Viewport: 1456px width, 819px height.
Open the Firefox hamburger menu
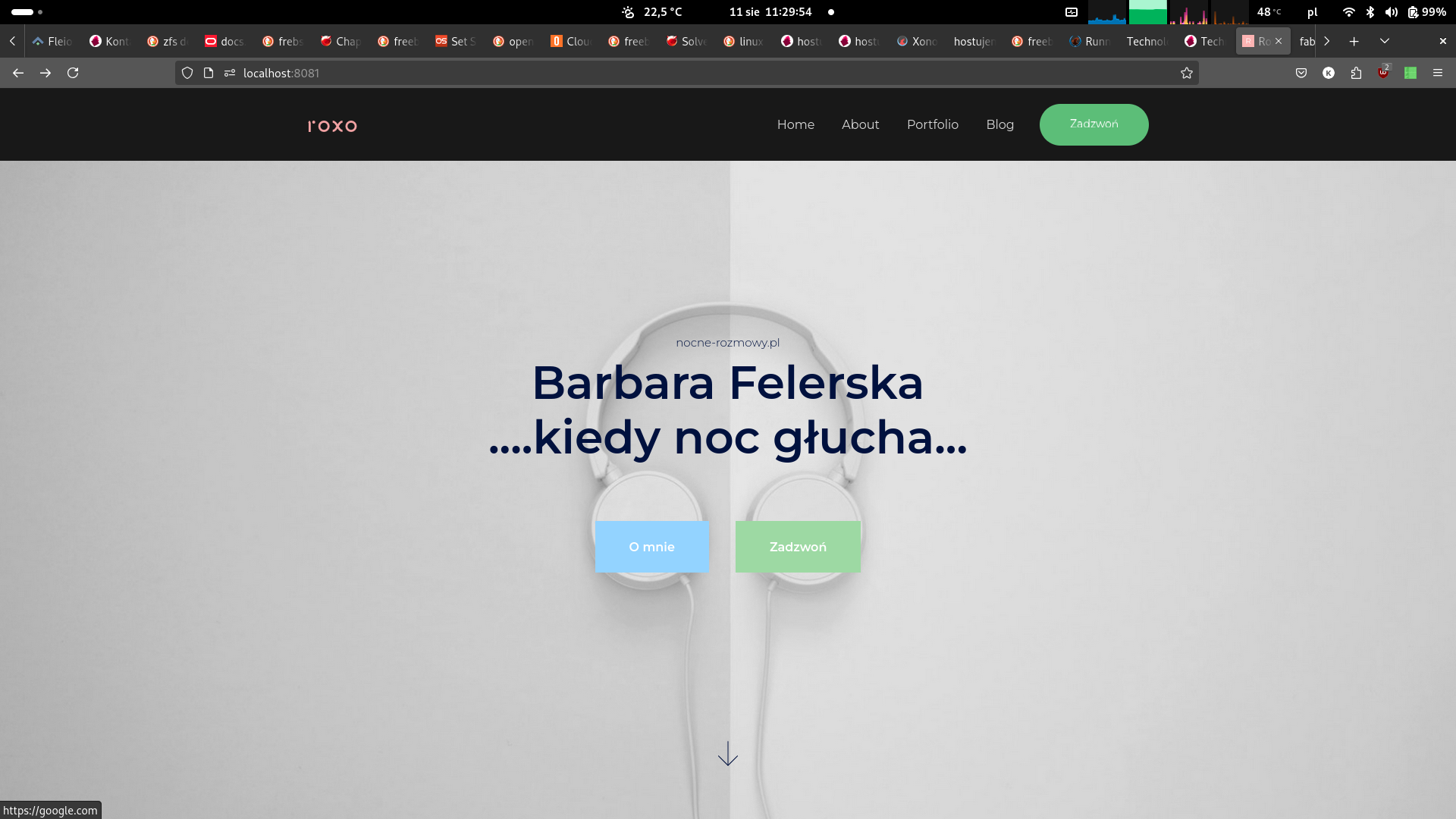coord(1438,73)
